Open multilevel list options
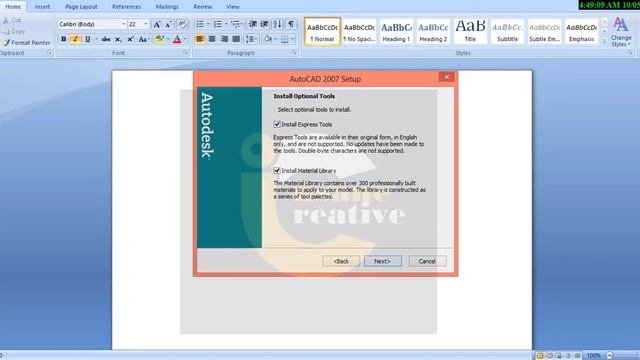 pos(236,24)
